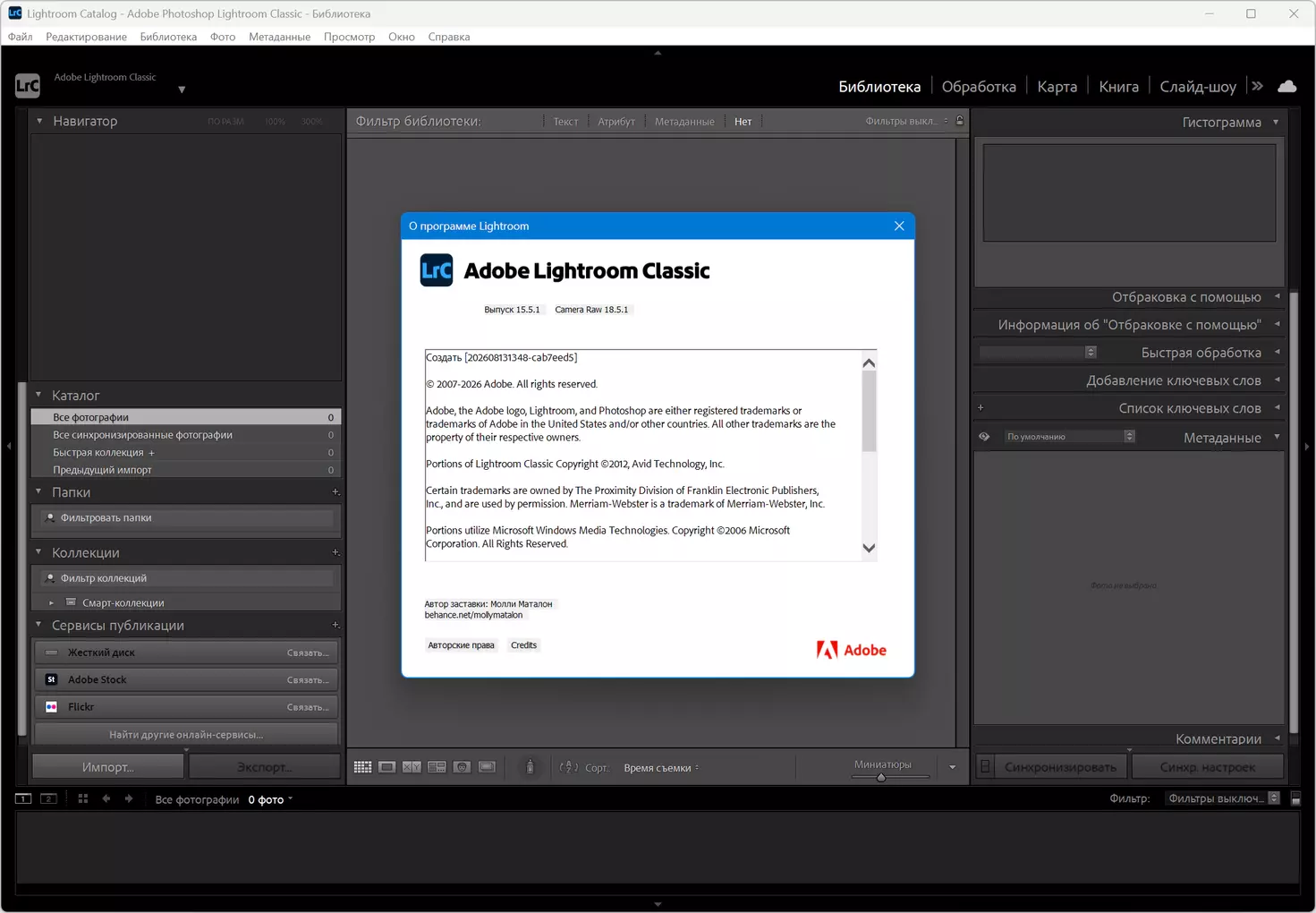Select Предыдущий импорт in Каталог
The height and width of the screenshot is (913, 1316).
click(x=186, y=470)
